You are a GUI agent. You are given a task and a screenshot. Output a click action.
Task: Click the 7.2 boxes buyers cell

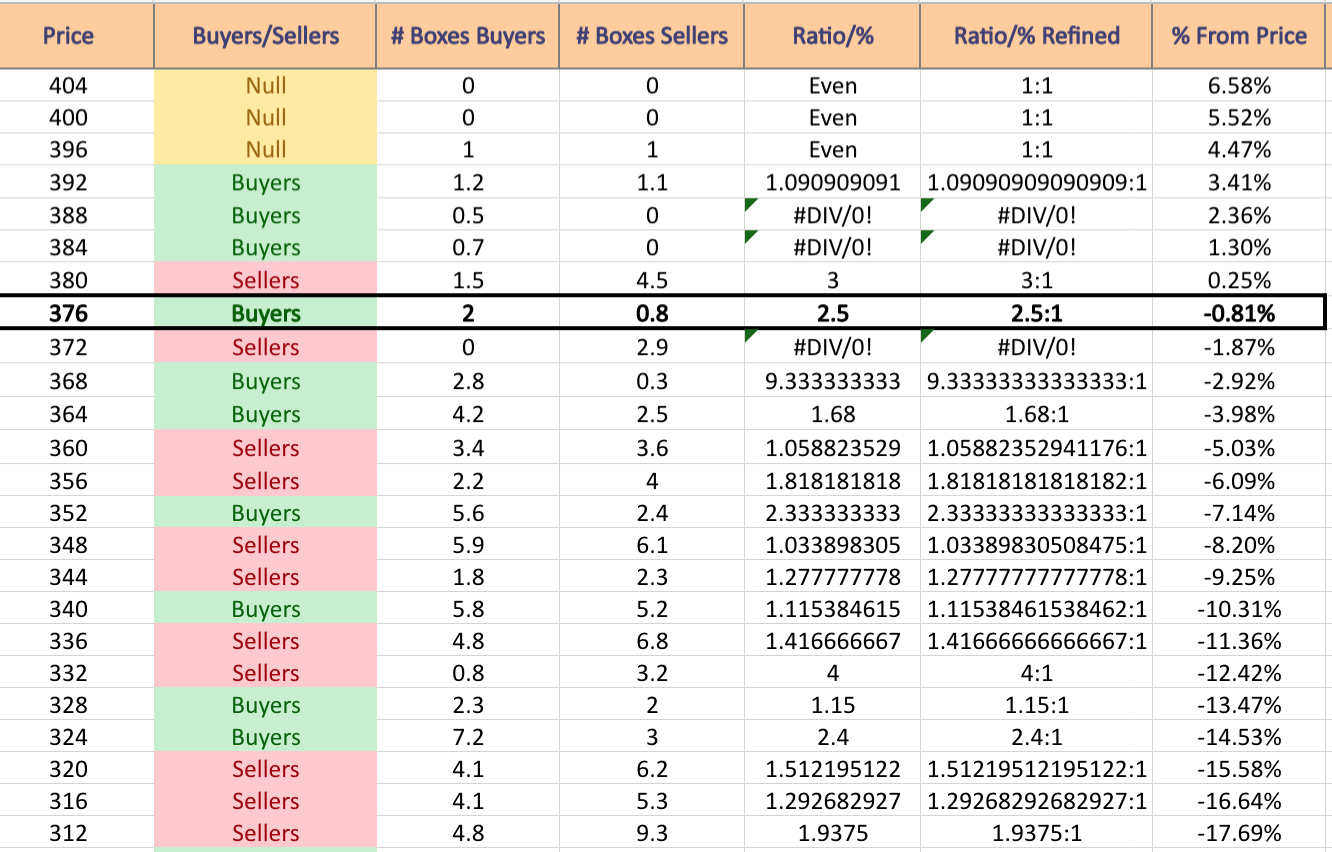pos(468,737)
